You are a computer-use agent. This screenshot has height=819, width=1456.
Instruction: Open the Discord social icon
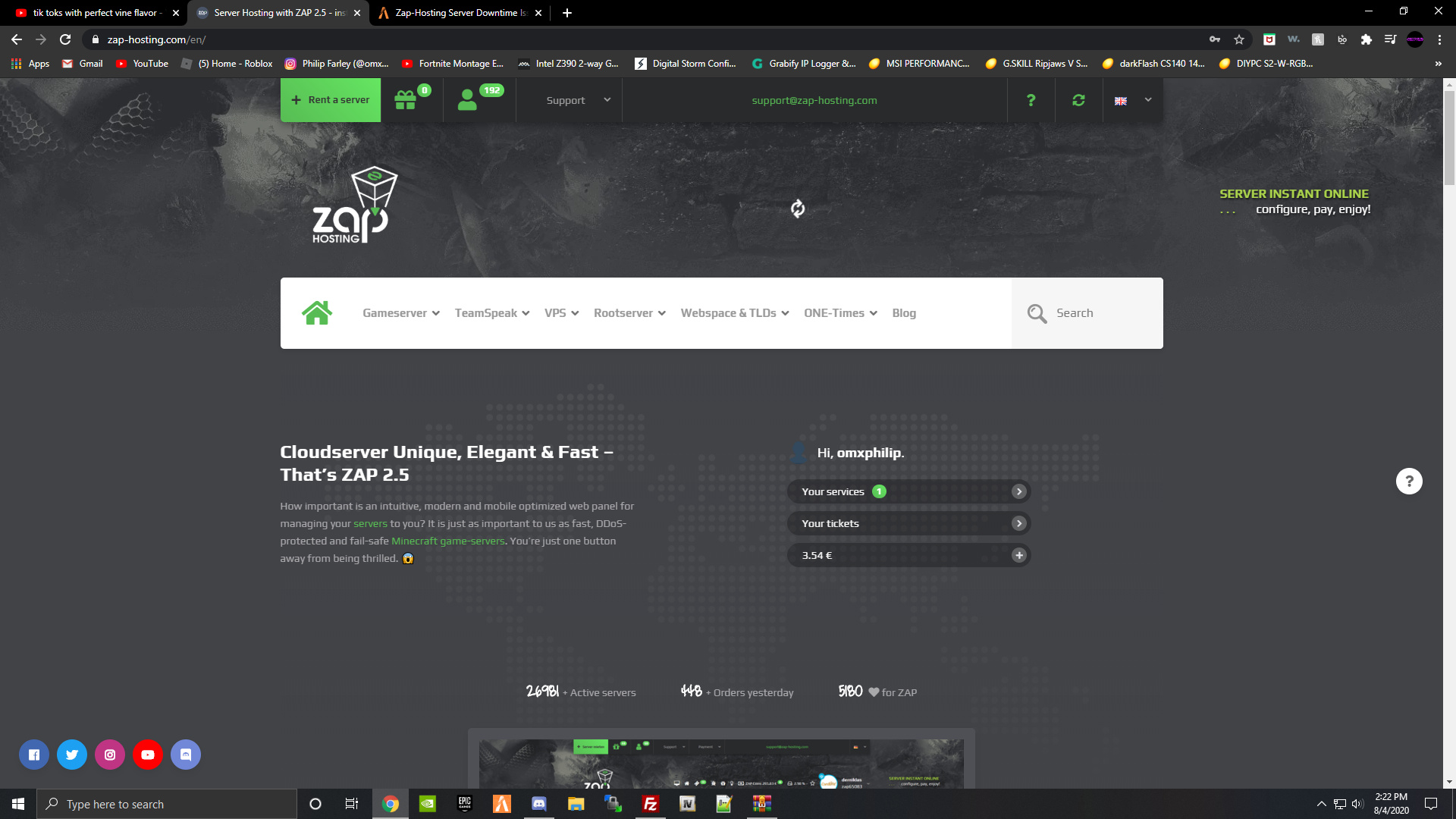[x=186, y=755]
